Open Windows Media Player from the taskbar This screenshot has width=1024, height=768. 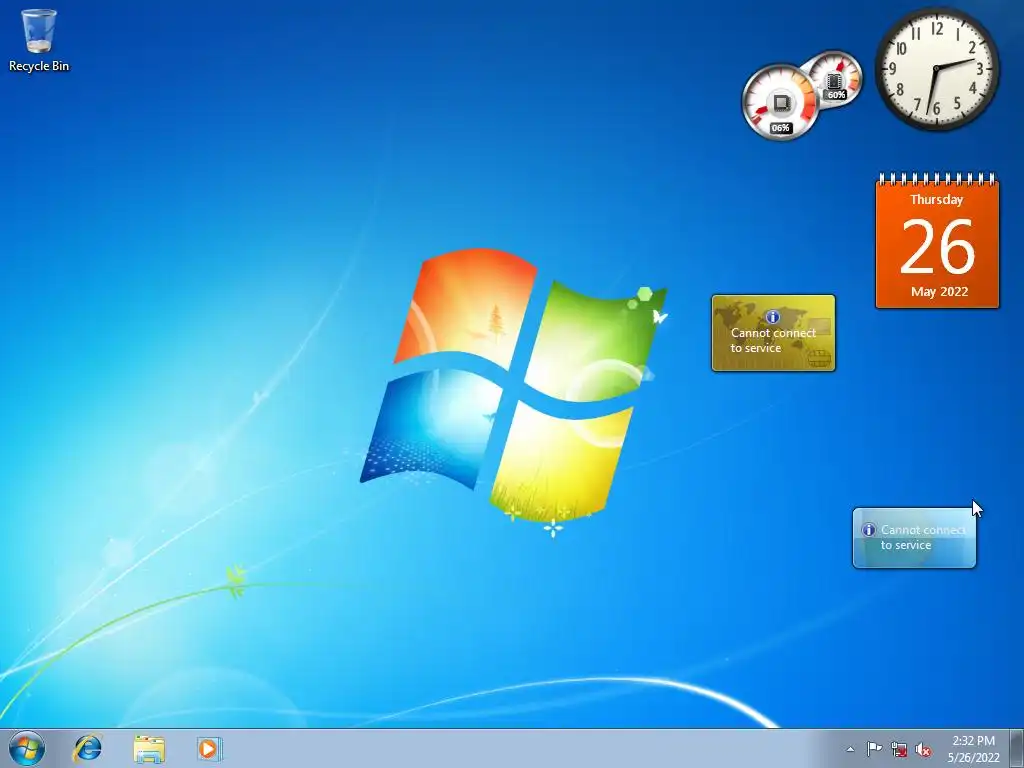pyautogui.click(x=209, y=748)
